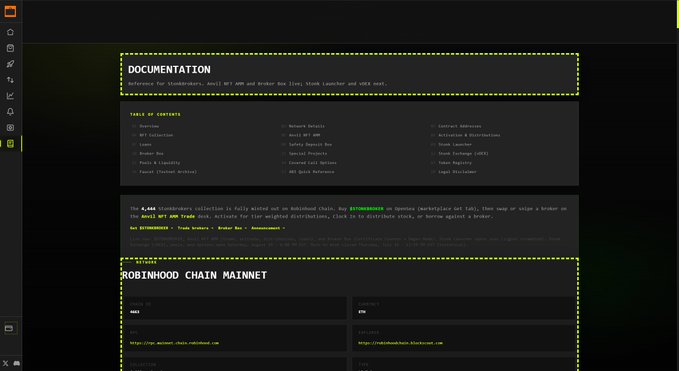Jump to Covered Call Options section
The width and height of the screenshot is (679, 371).
(x=313, y=162)
